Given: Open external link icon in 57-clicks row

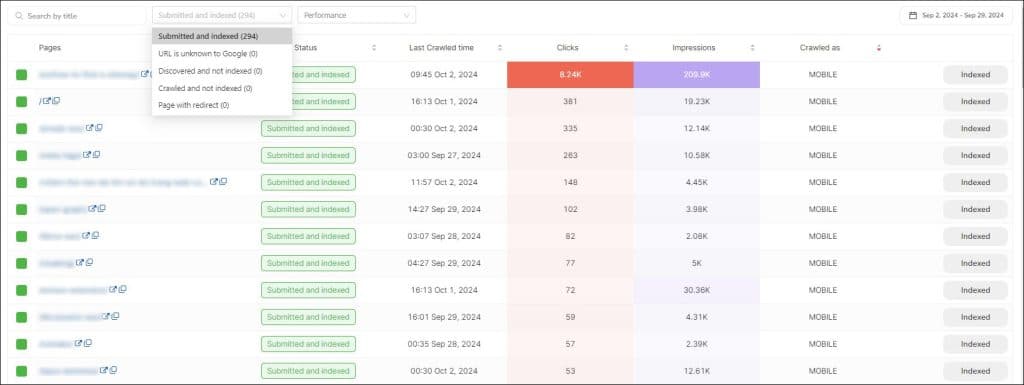Looking at the screenshot, I should click(x=78, y=343).
